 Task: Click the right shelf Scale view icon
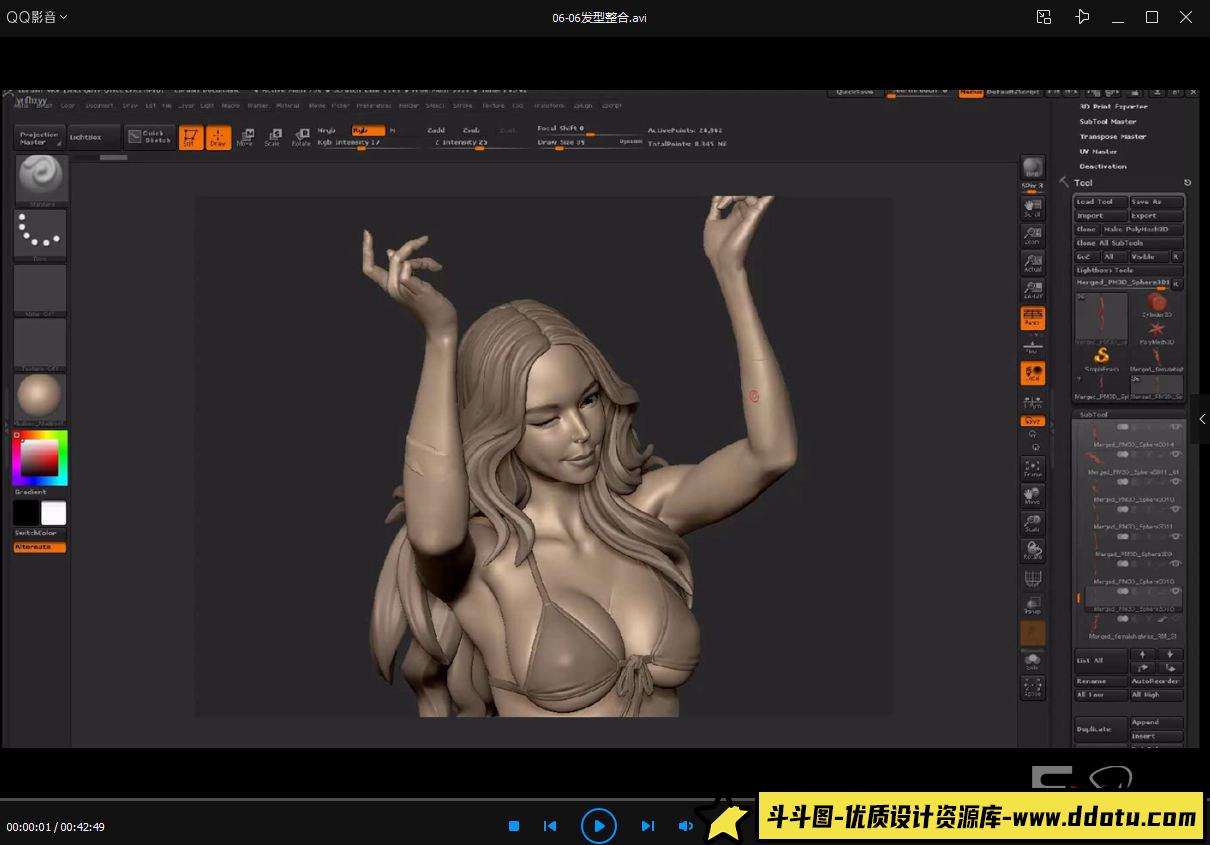click(1033, 523)
